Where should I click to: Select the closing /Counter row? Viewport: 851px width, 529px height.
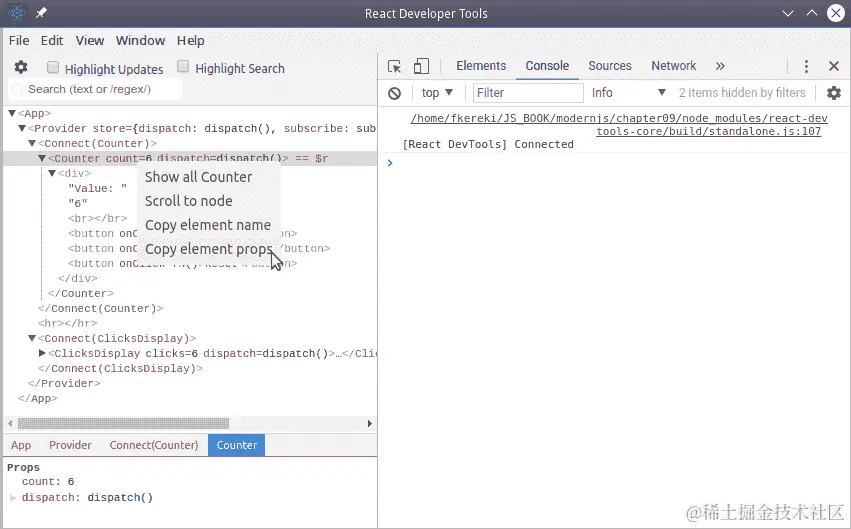pyautogui.click(x=81, y=294)
